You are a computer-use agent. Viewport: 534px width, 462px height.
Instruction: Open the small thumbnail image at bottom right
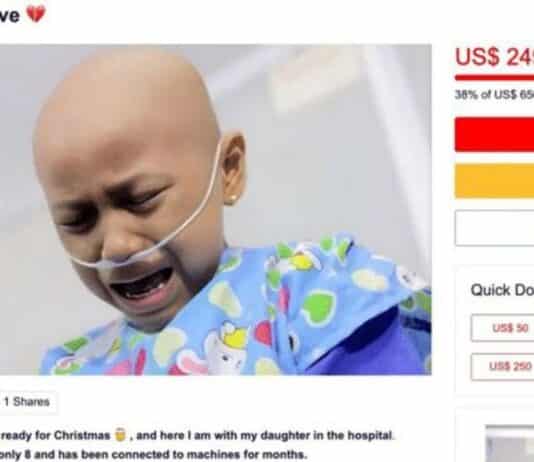click(510, 443)
